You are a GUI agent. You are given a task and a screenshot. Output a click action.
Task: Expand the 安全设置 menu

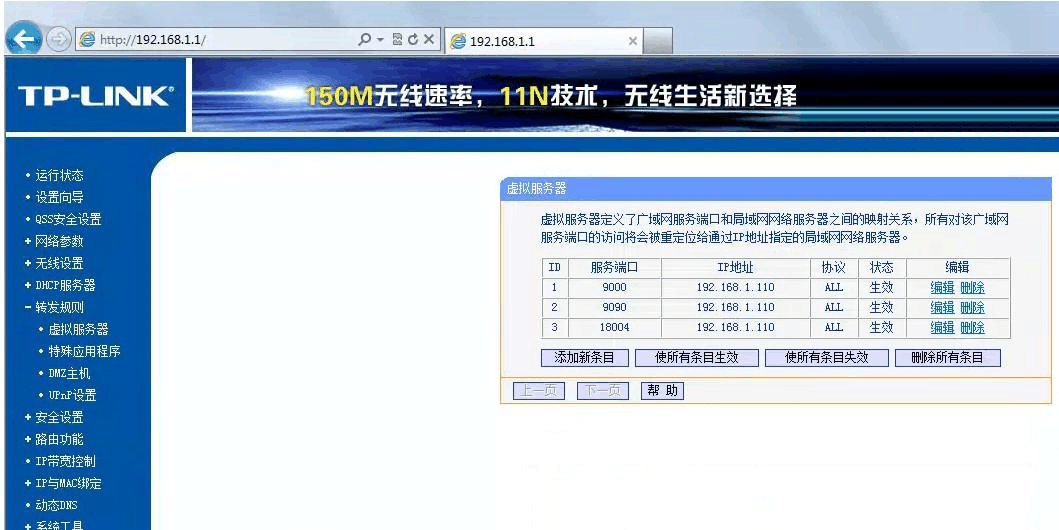59,417
